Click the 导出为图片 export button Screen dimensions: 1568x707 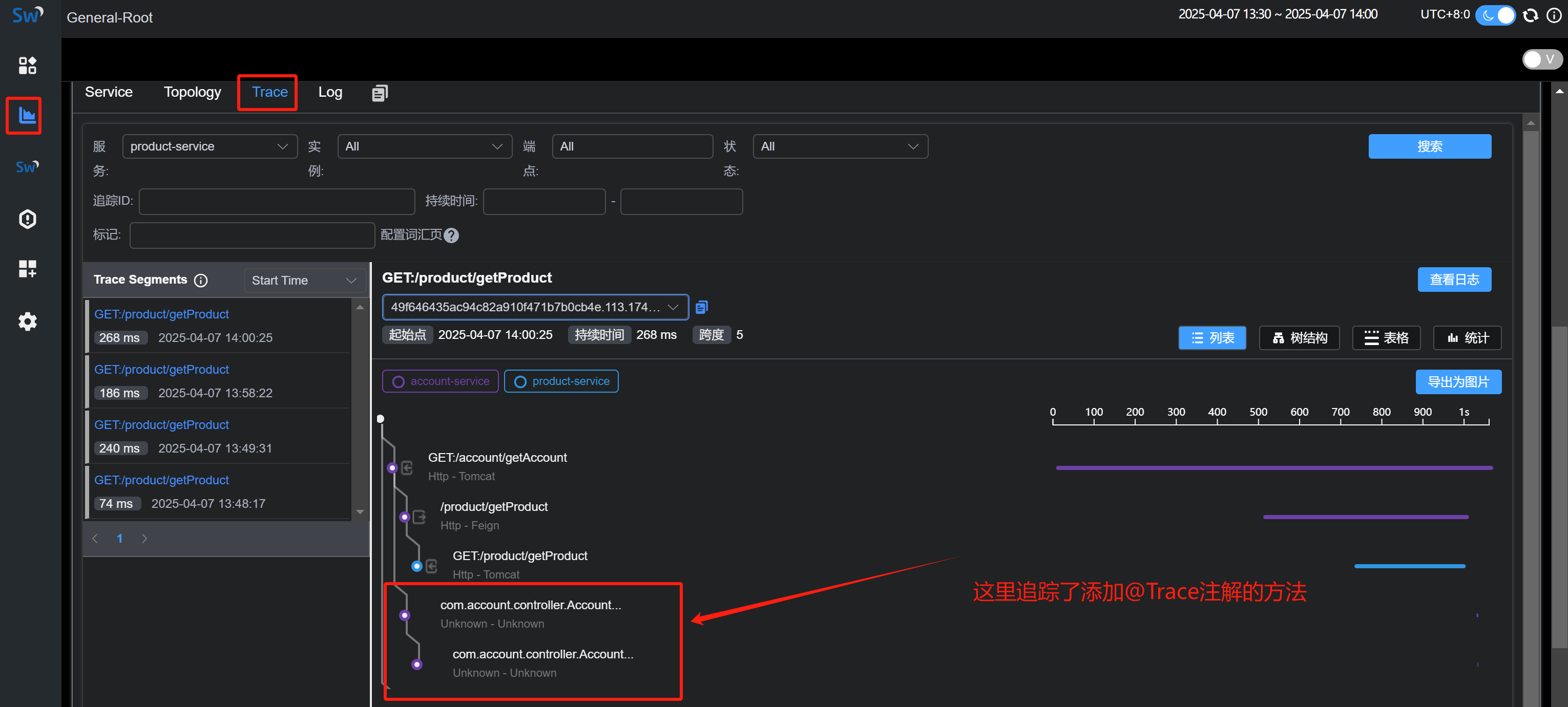(1458, 382)
